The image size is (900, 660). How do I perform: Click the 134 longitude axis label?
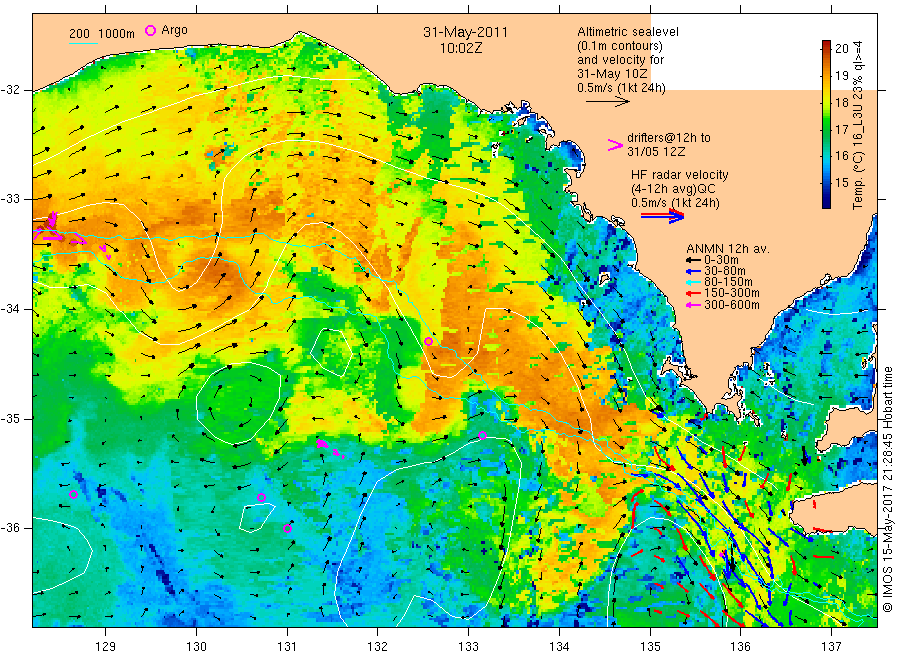[x=559, y=646]
